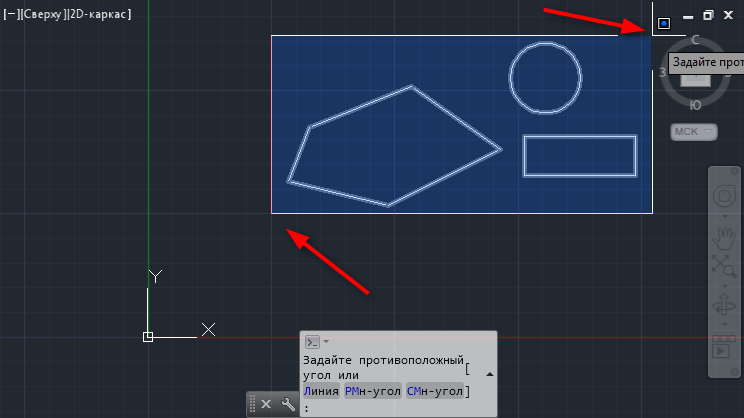Open command line customize wrench

[x=288, y=404]
